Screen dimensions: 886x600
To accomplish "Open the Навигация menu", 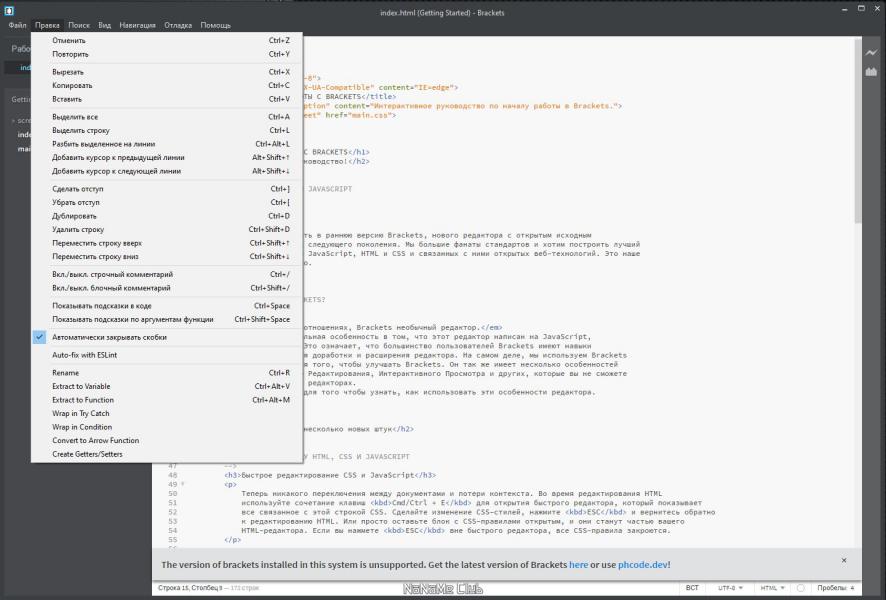I will pyautogui.click(x=137, y=25).
